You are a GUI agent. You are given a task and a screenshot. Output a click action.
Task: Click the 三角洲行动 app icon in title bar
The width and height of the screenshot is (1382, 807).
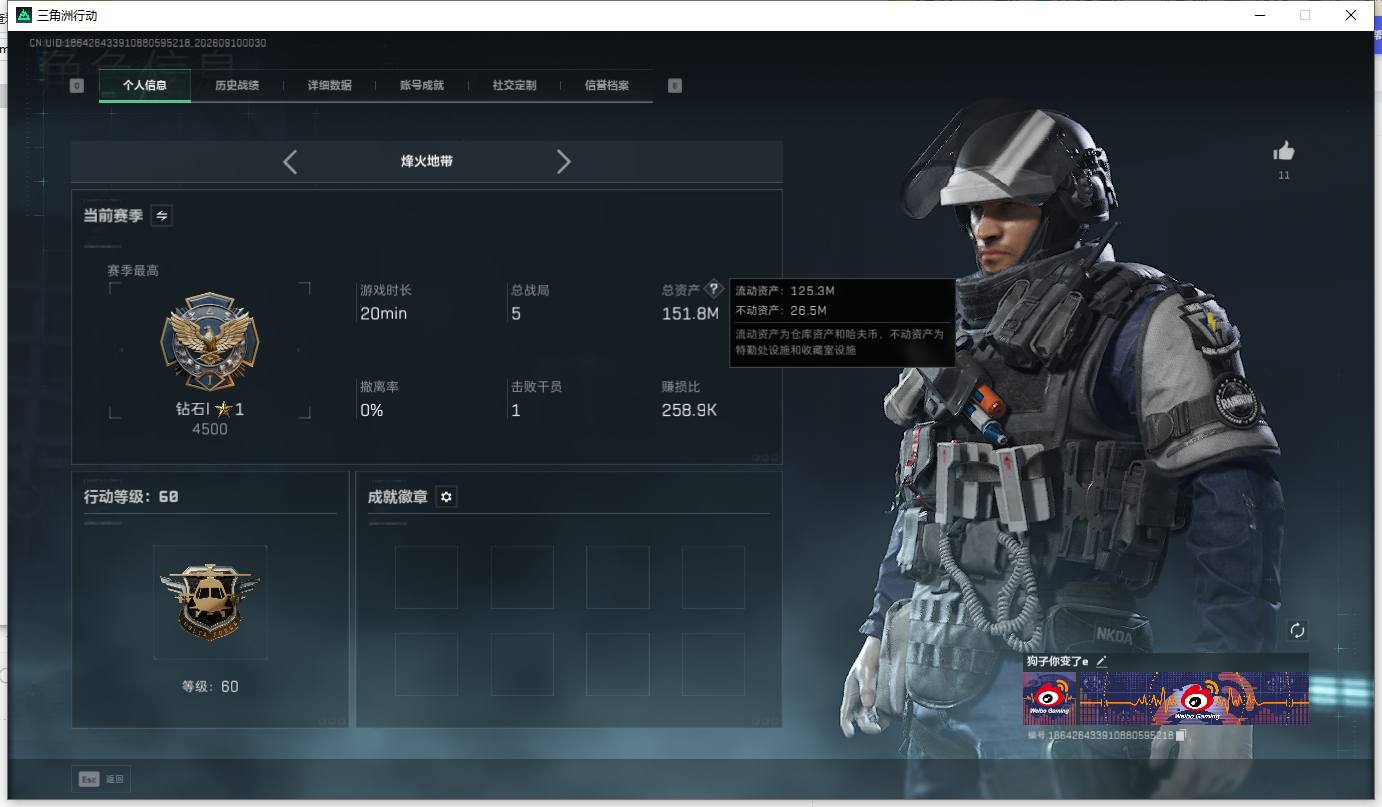pos(24,15)
